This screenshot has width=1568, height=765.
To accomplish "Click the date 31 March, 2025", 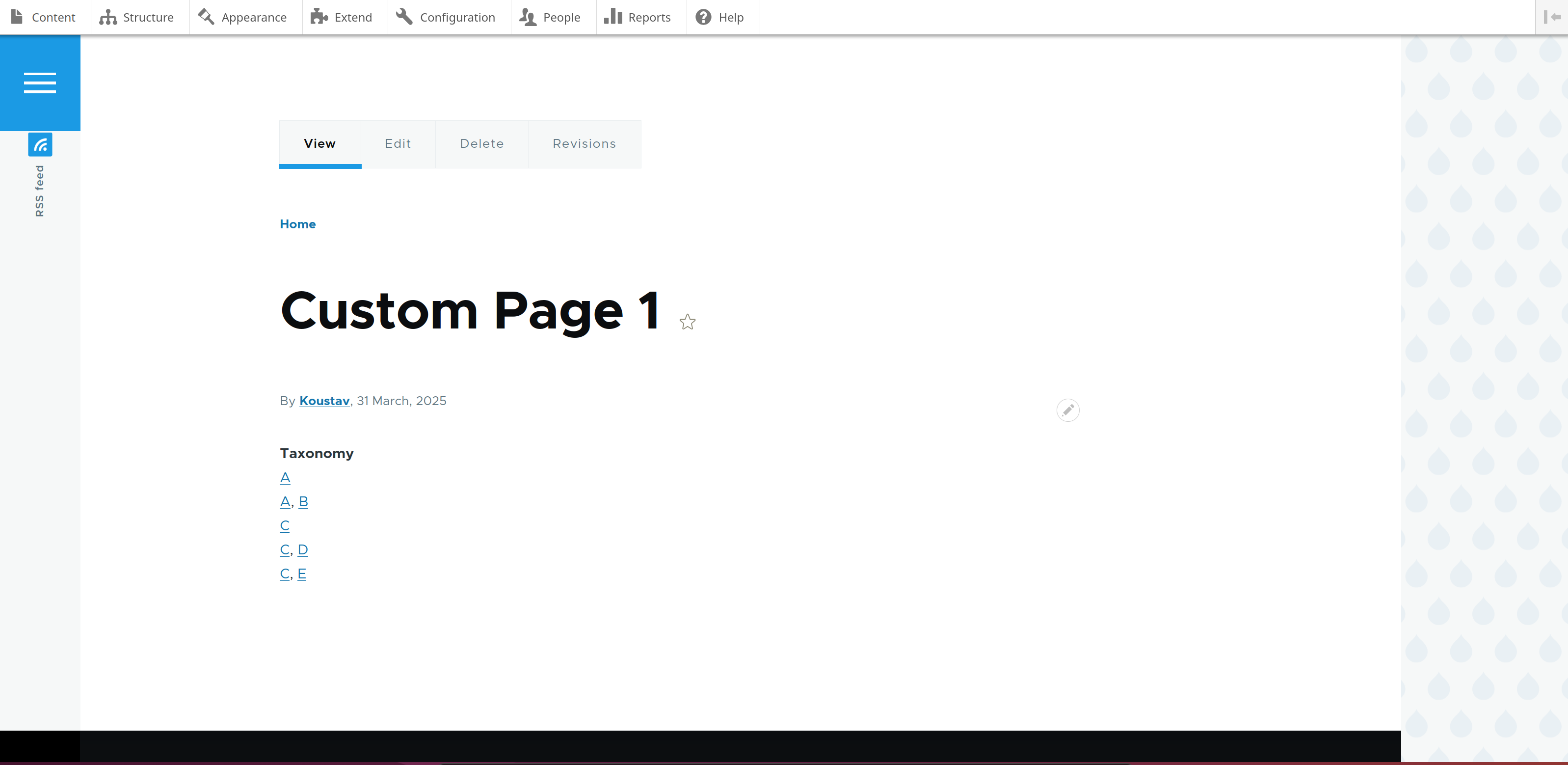I will pos(402,401).
